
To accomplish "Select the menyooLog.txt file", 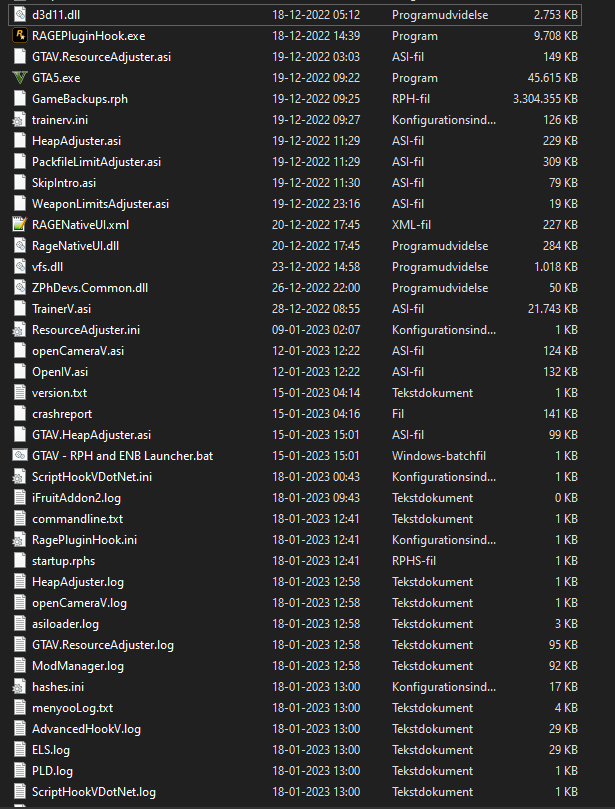I will tap(72, 708).
